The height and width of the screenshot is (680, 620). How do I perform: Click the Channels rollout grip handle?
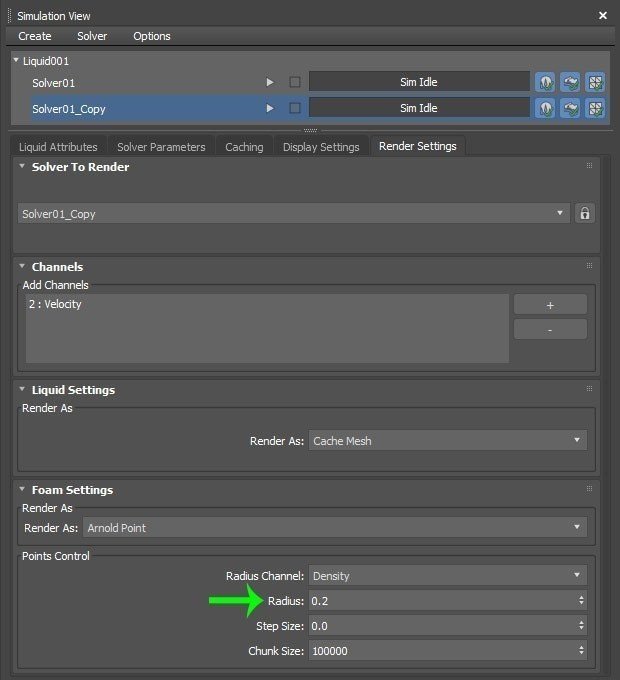(x=589, y=265)
